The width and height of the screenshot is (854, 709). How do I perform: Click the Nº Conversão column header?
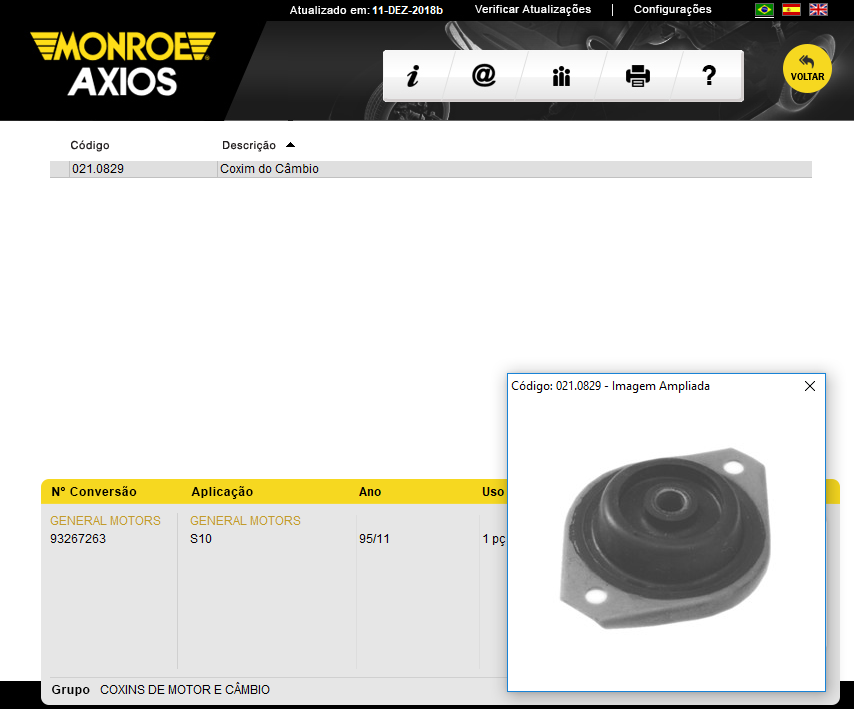(x=94, y=492)
